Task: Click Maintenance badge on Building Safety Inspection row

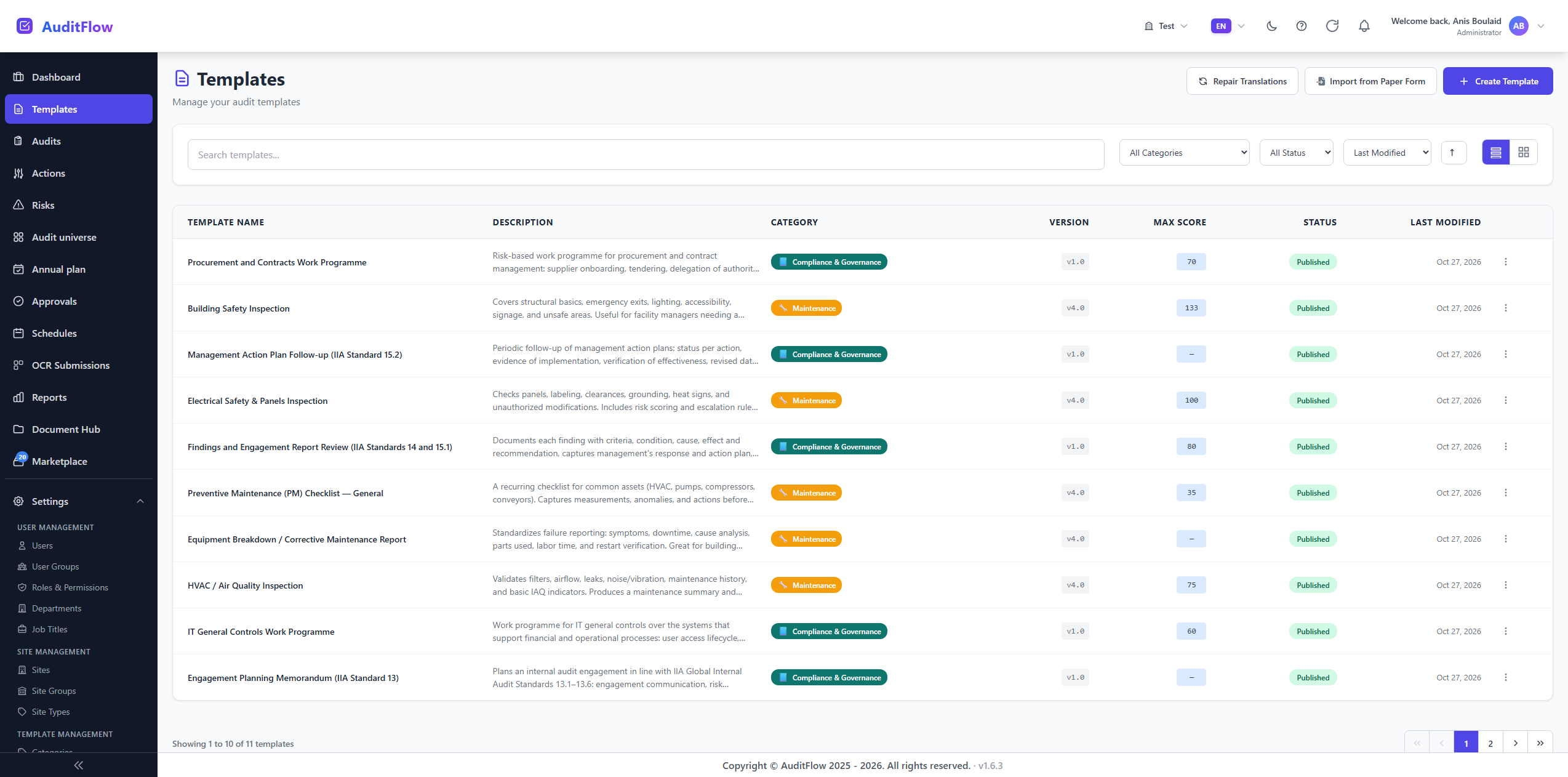Action: pyautogui.click(x=806, y=308)
